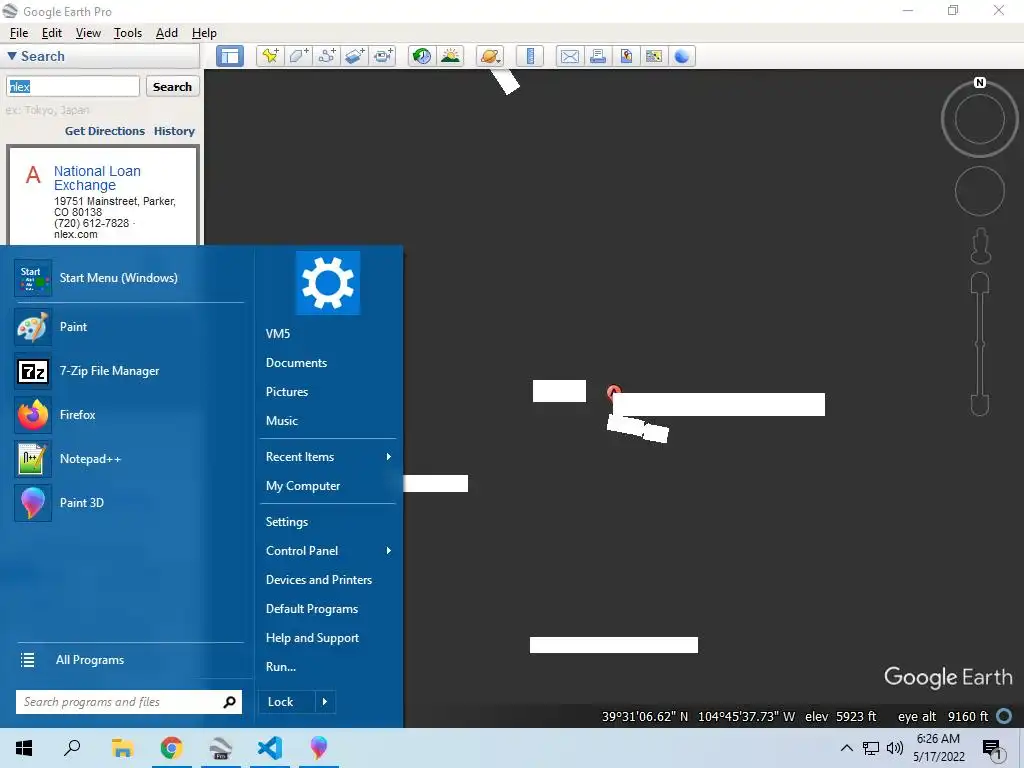Open the File menu
1024x768 pixels.
tap(19, 33)
